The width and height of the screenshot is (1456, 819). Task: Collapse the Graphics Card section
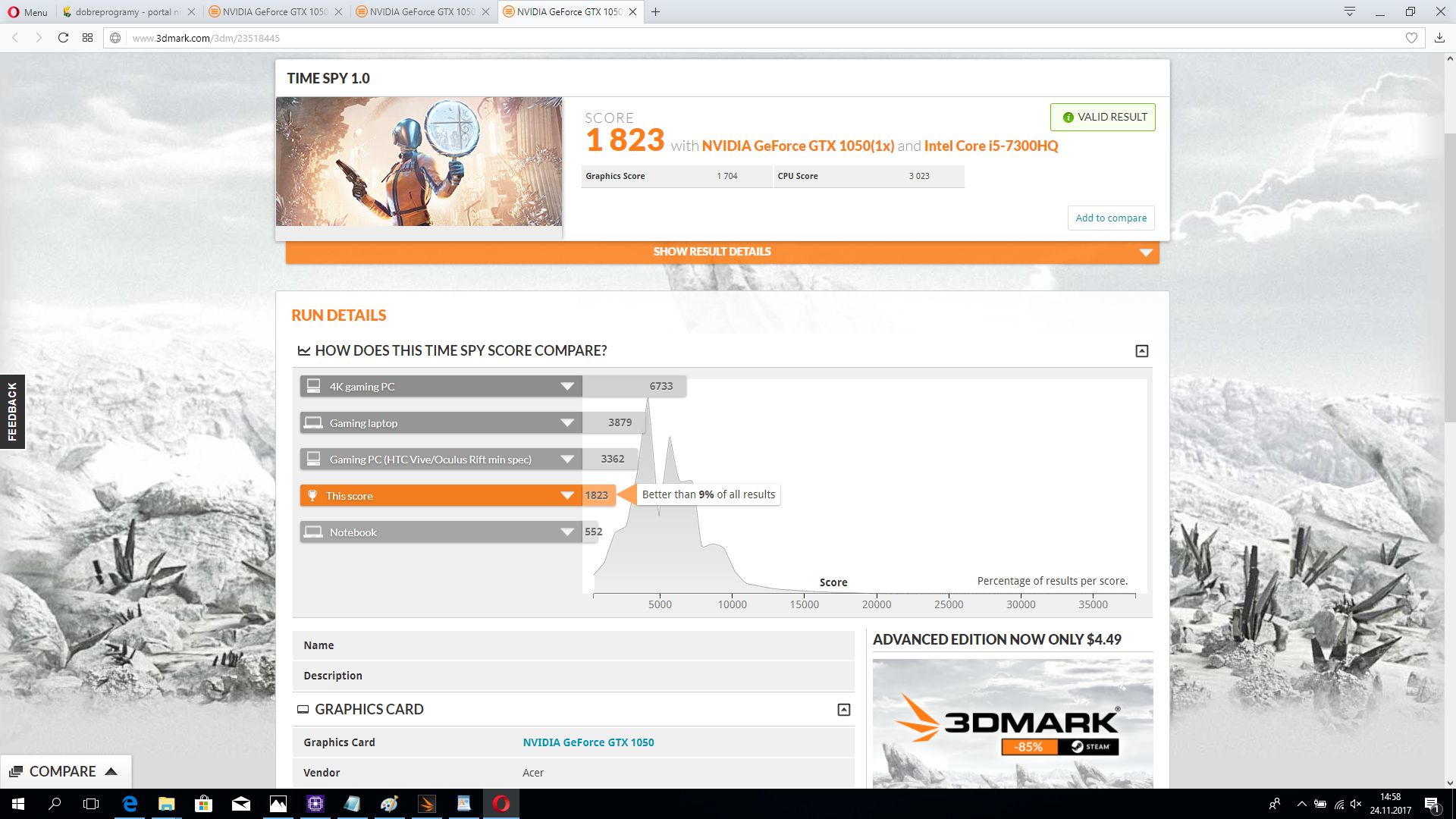pyautogui.click(x=843, y=710)
